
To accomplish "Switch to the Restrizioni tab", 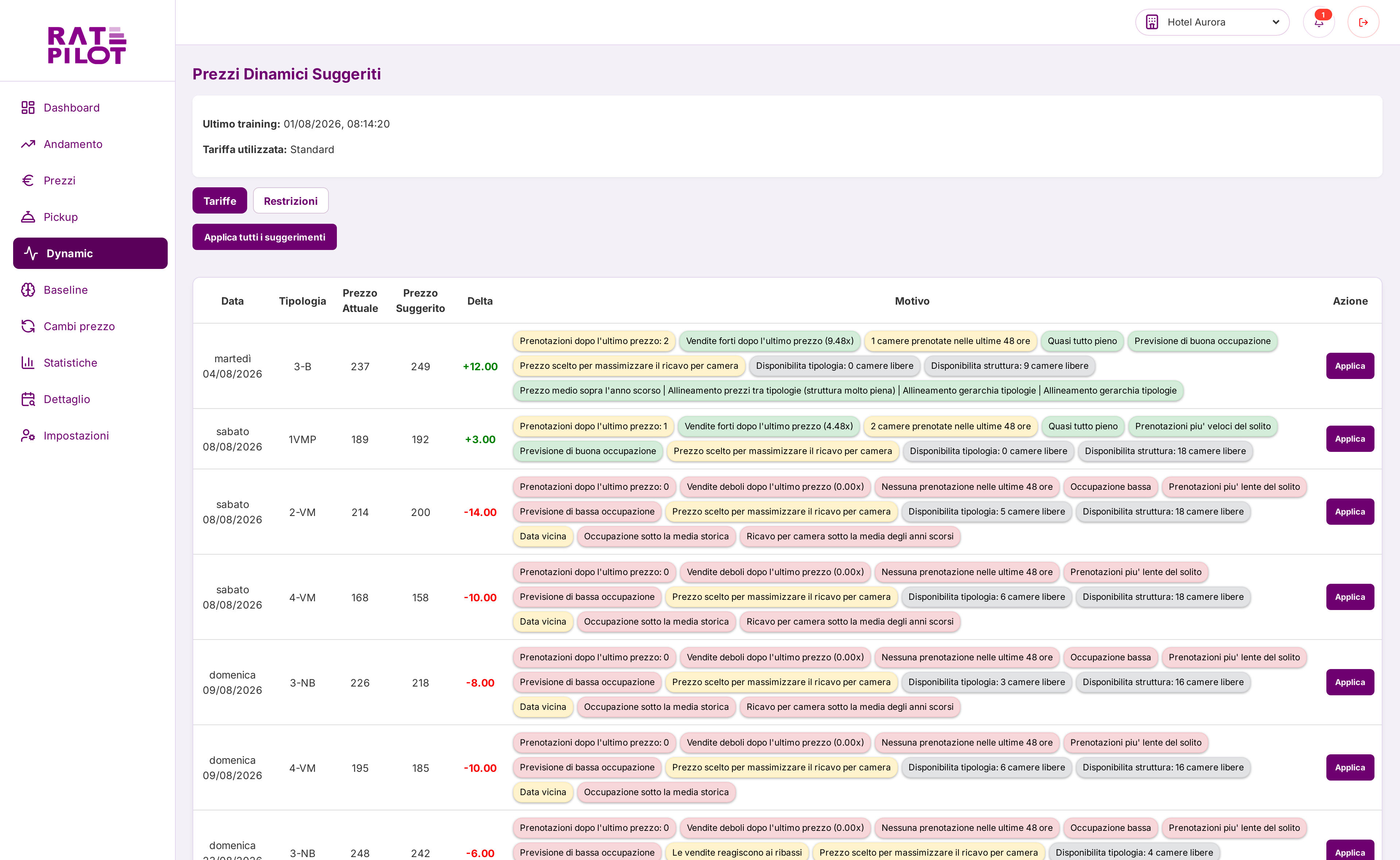I will coord(291,200).
